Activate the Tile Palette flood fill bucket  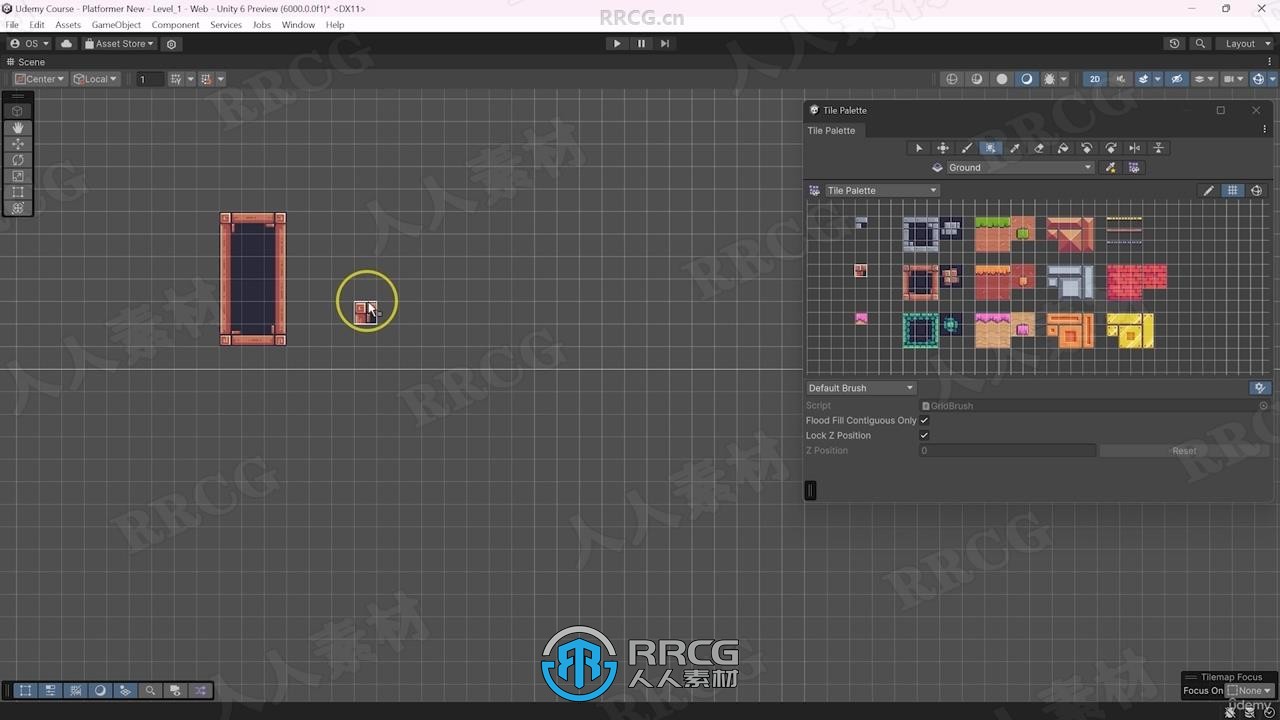(1063, 148)
